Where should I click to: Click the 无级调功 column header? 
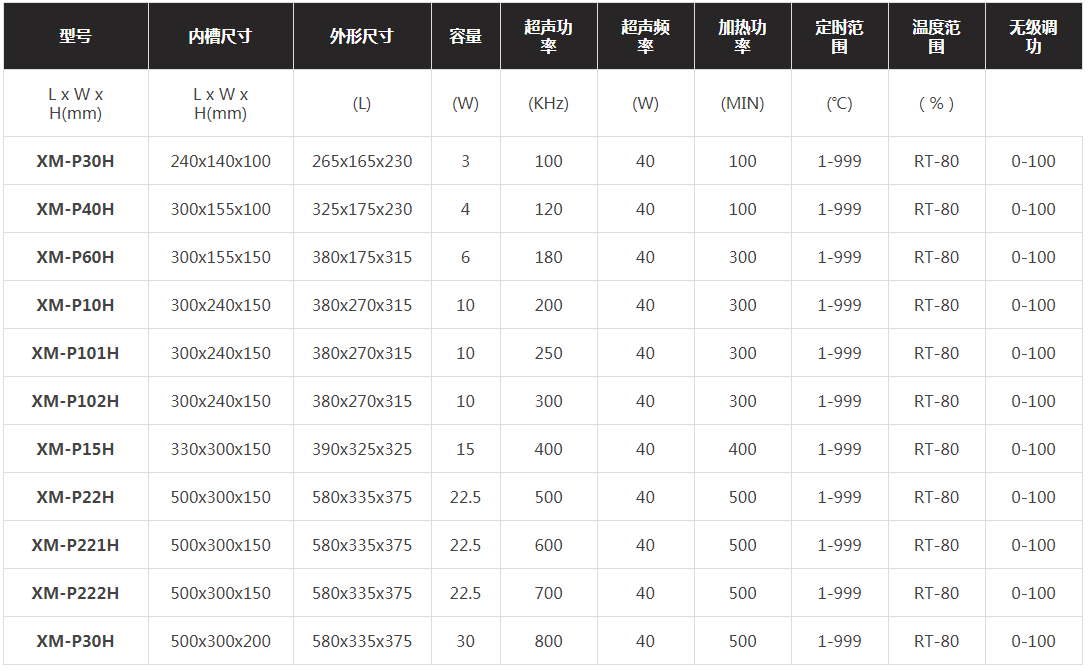click(x=1033, y=36)
